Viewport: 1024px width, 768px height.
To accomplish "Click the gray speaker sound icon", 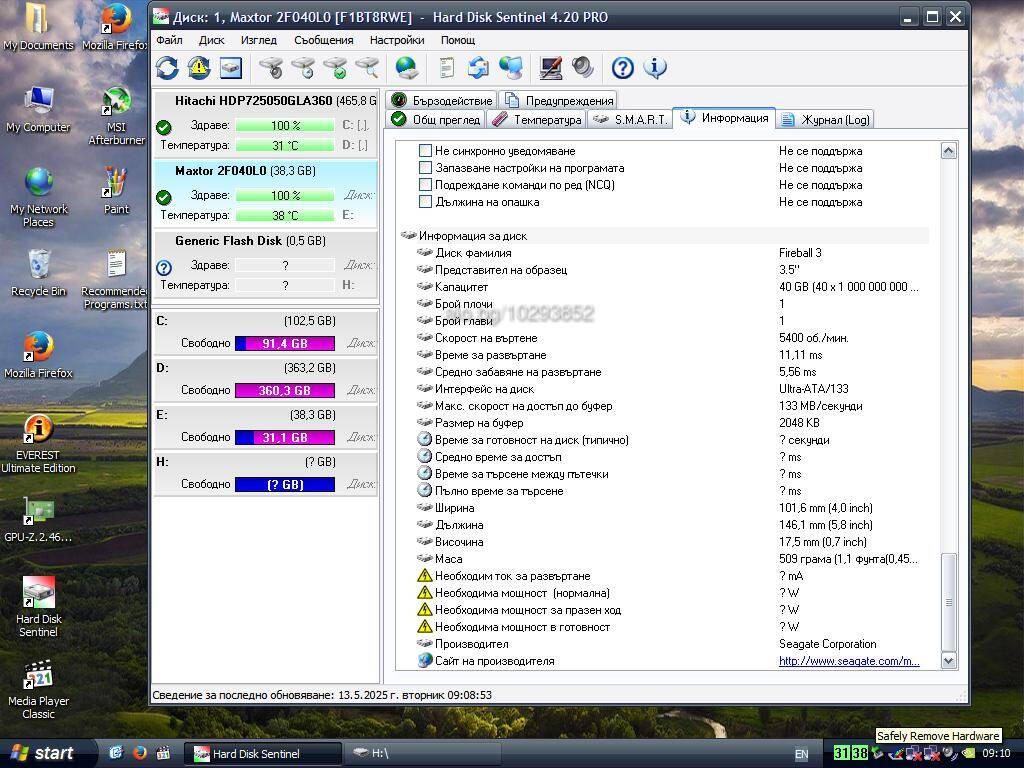I will (583, 67).
